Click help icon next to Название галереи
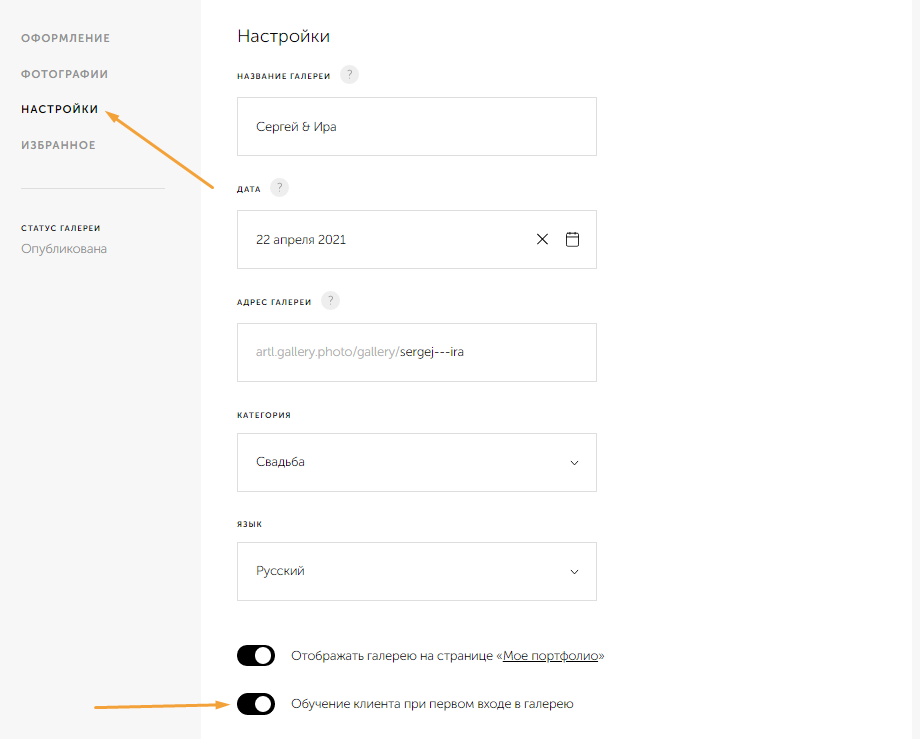The height and width of the screenshot is (739, 920). point(349,75)
